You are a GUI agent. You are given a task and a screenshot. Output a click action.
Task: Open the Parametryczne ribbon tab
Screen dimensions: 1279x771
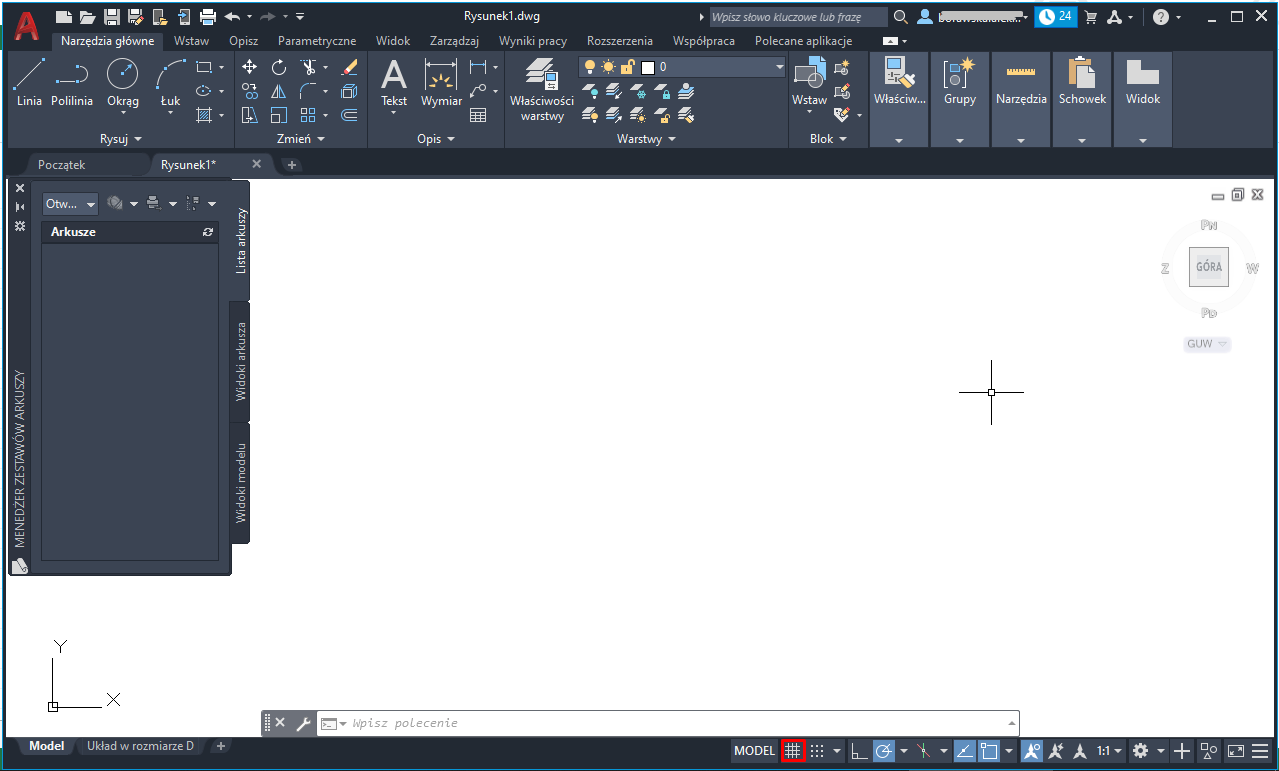(317, 41)
